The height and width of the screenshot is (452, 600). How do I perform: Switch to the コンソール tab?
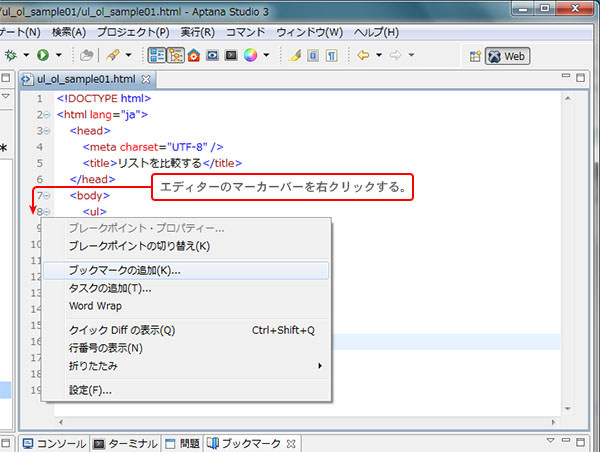(x=54, y=444)
